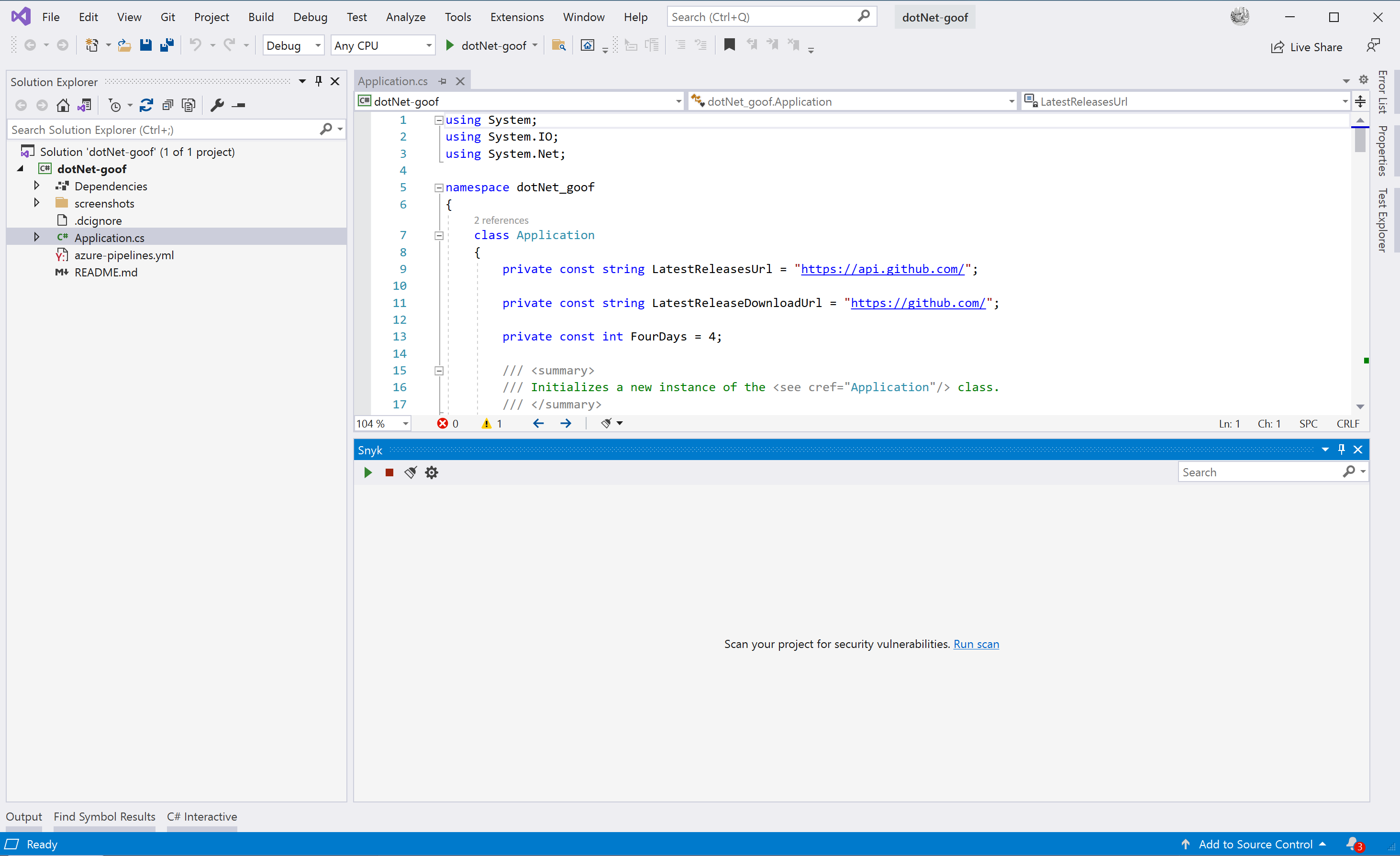
Task: Open Properties wrench icon in Solution Explorer
Action: [x=217, y=105]
